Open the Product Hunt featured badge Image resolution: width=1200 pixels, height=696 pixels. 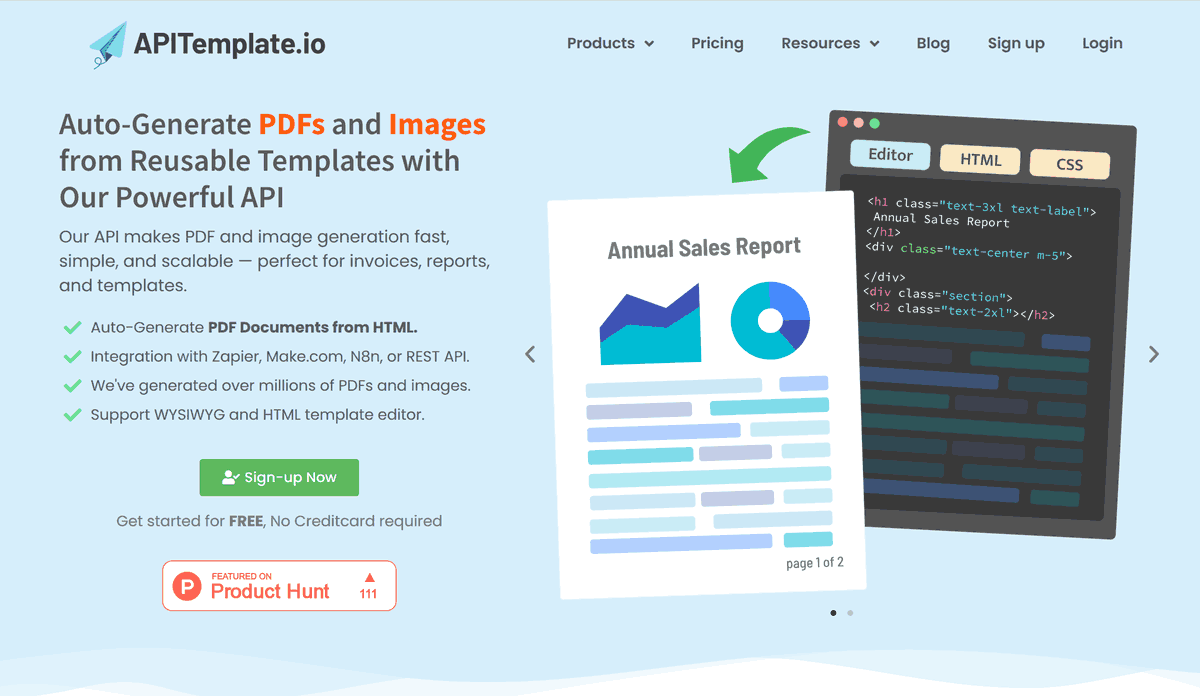[x=279, y=586]
